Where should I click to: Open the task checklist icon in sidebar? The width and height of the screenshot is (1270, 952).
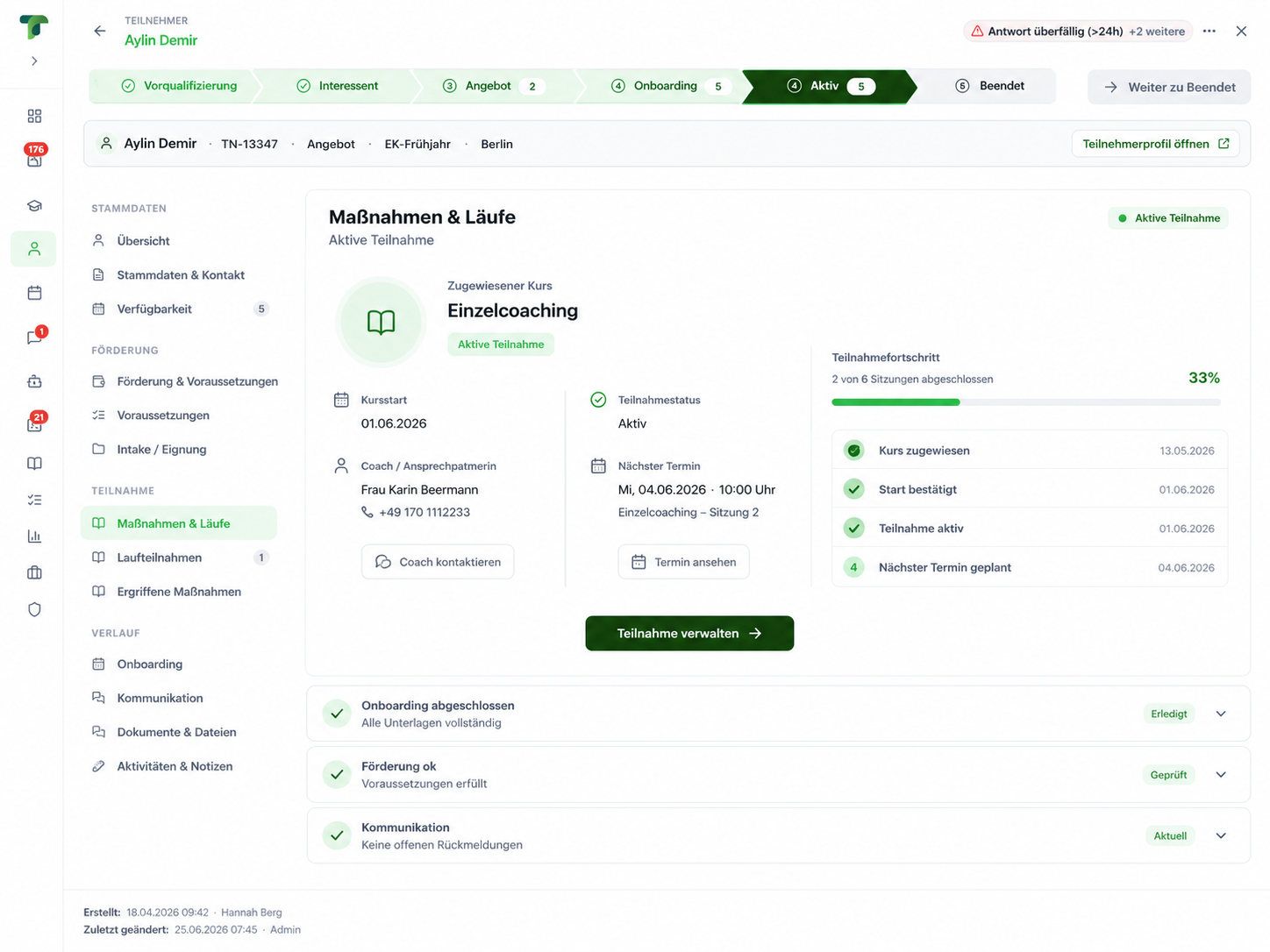(34, 500)
